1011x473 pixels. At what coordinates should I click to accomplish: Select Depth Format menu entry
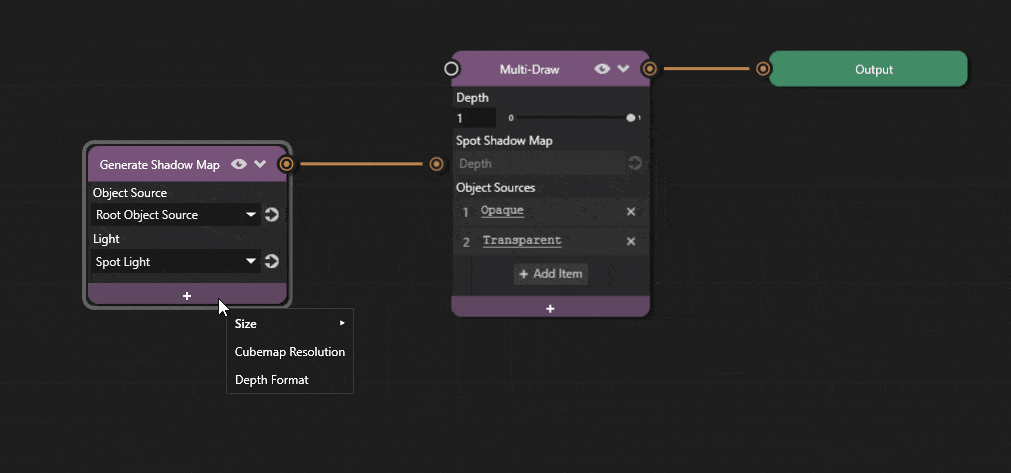(x=271, y=380)
